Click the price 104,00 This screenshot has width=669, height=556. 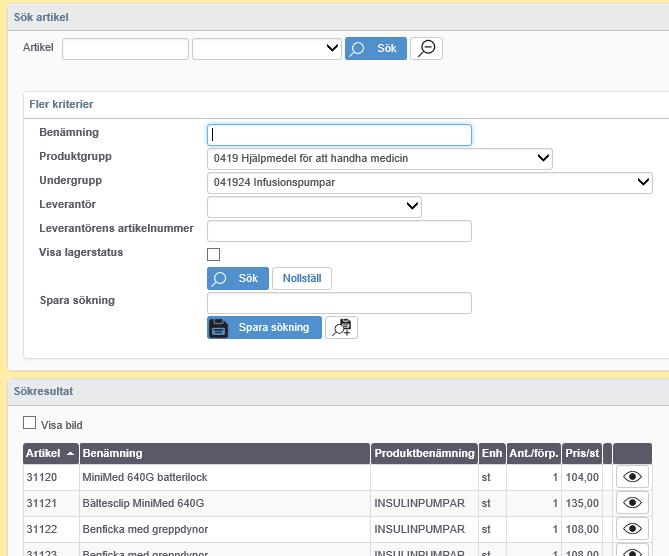point(582,477)
